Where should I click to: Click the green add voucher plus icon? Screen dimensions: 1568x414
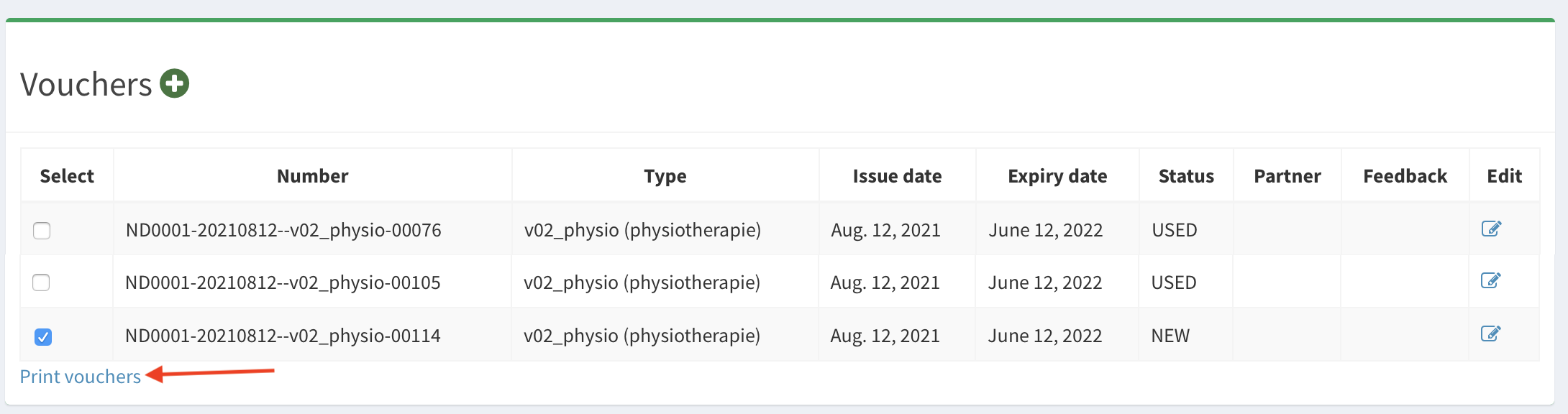[174, 83]
